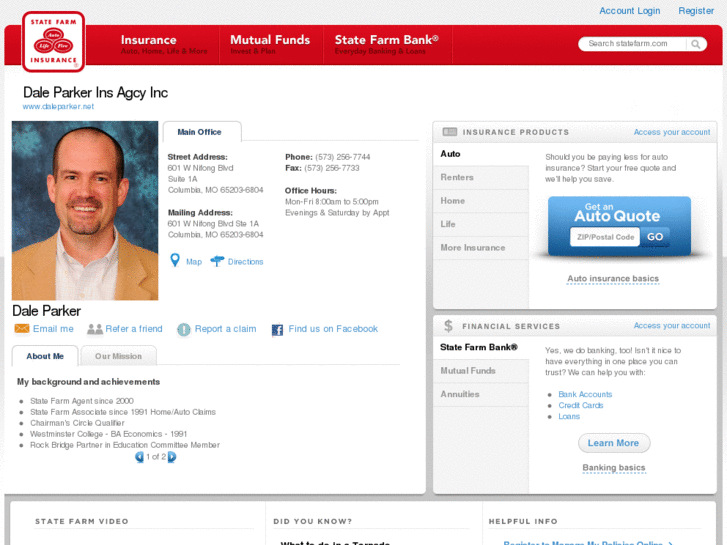
Task: Click the Credit Cards link
Action: coord(580,405)
